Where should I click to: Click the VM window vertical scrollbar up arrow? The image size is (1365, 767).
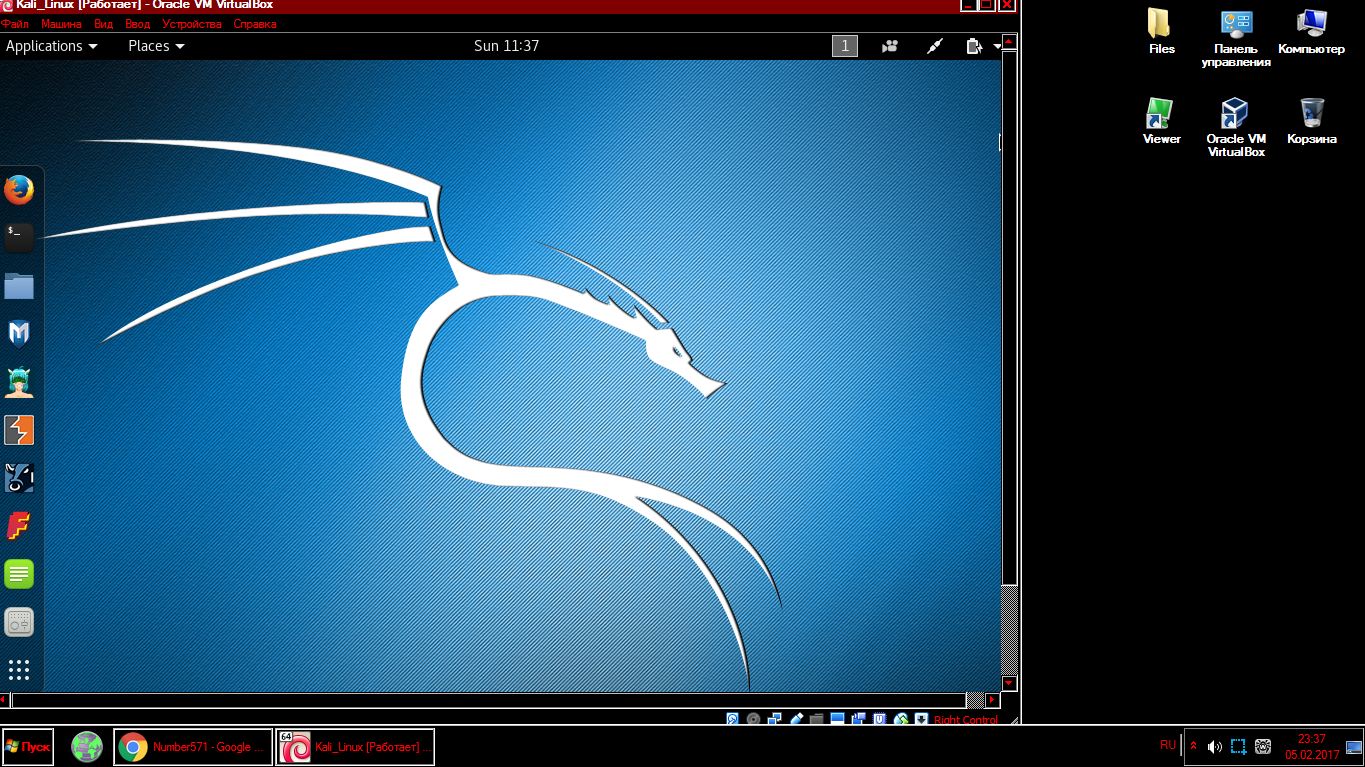(x=1010, y=42)
